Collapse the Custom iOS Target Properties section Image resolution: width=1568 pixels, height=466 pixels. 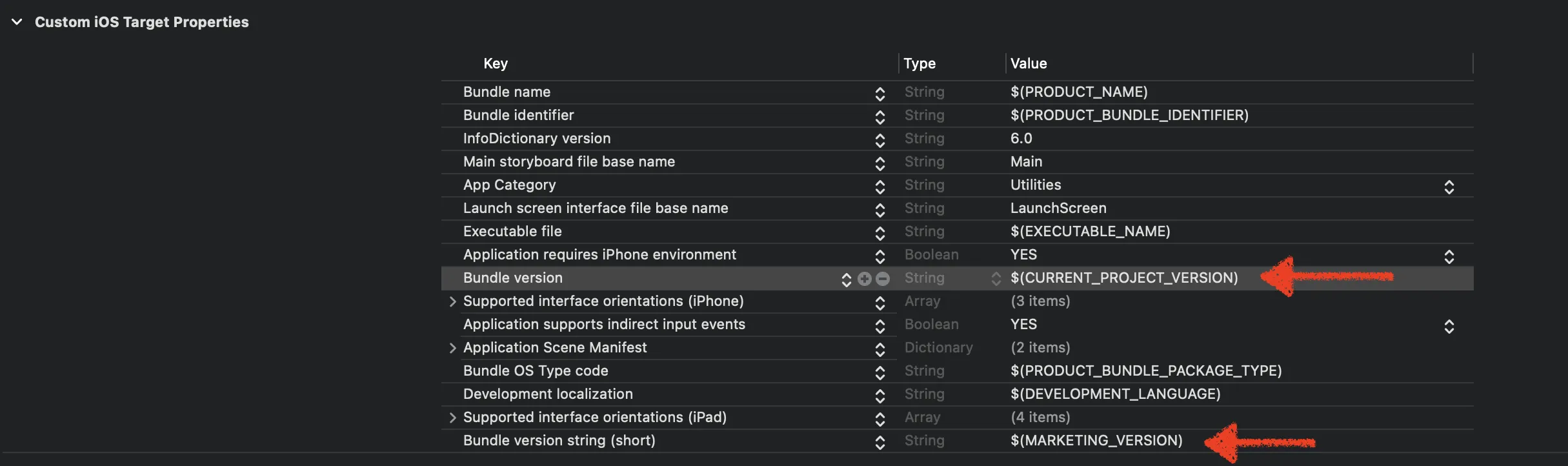coord(17,22)
